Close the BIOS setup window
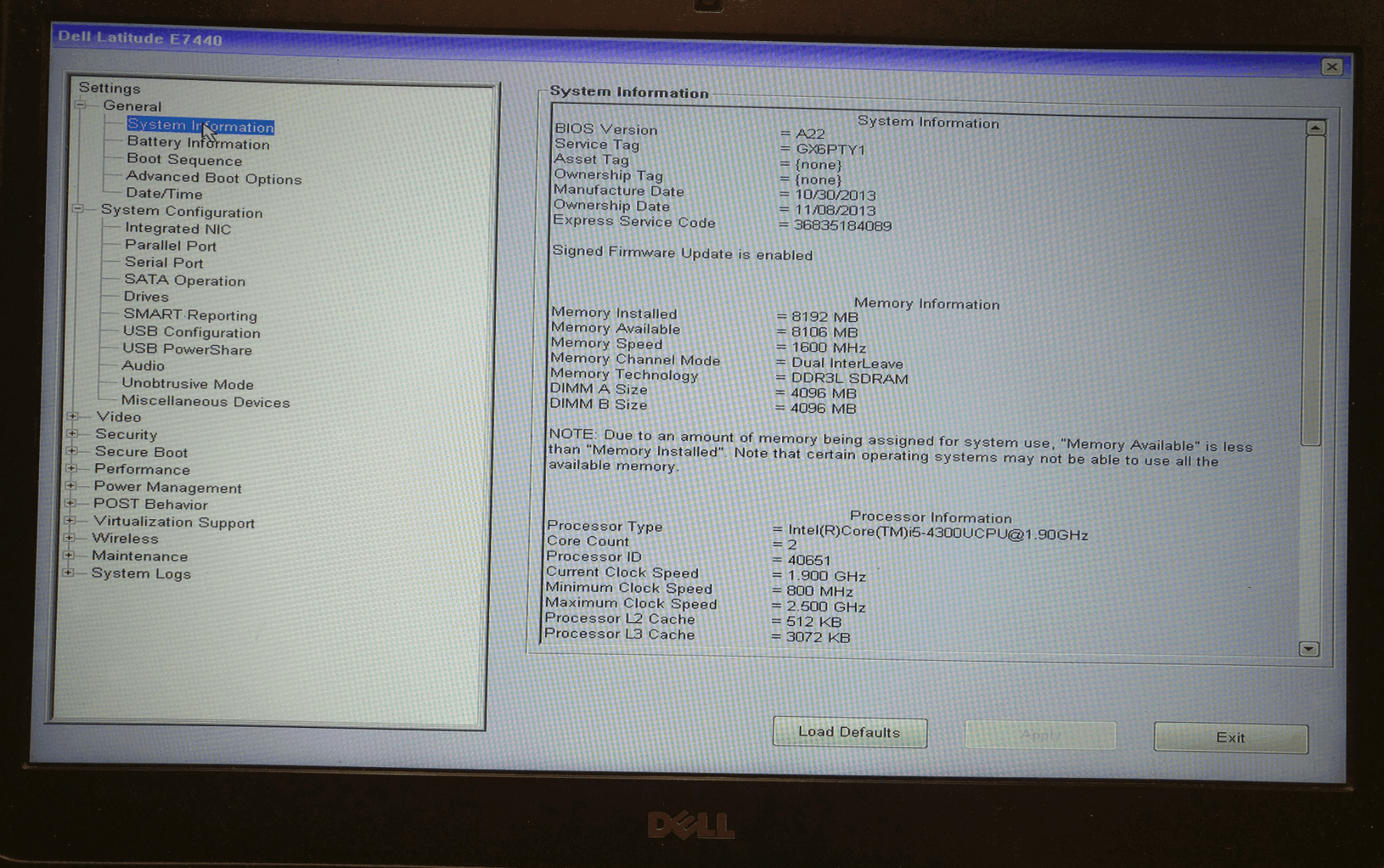 [1331, 66]
